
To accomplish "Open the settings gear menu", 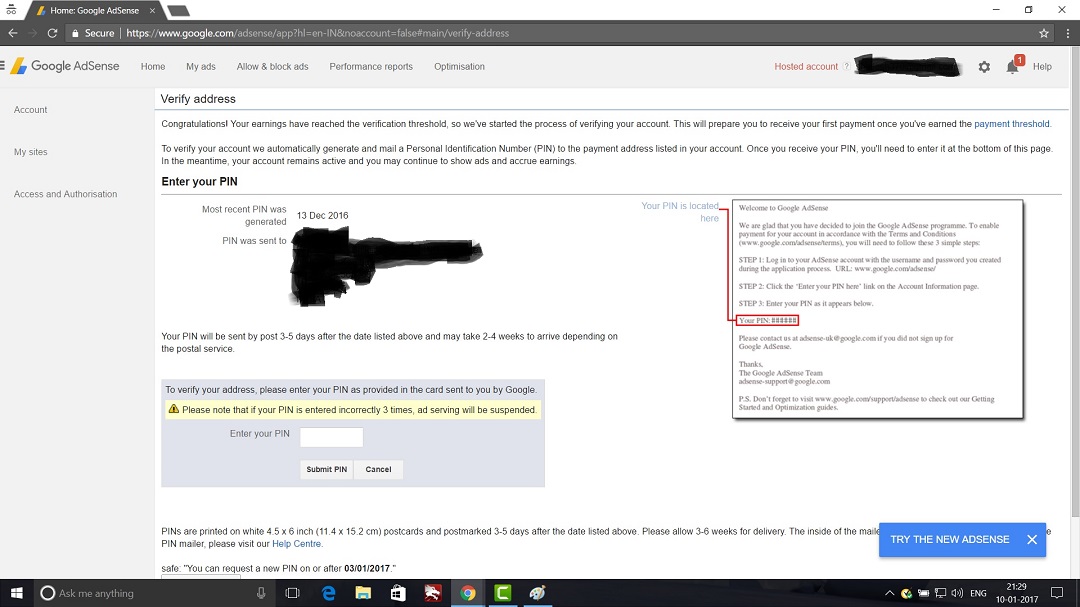I will click(x=984, y=67).
